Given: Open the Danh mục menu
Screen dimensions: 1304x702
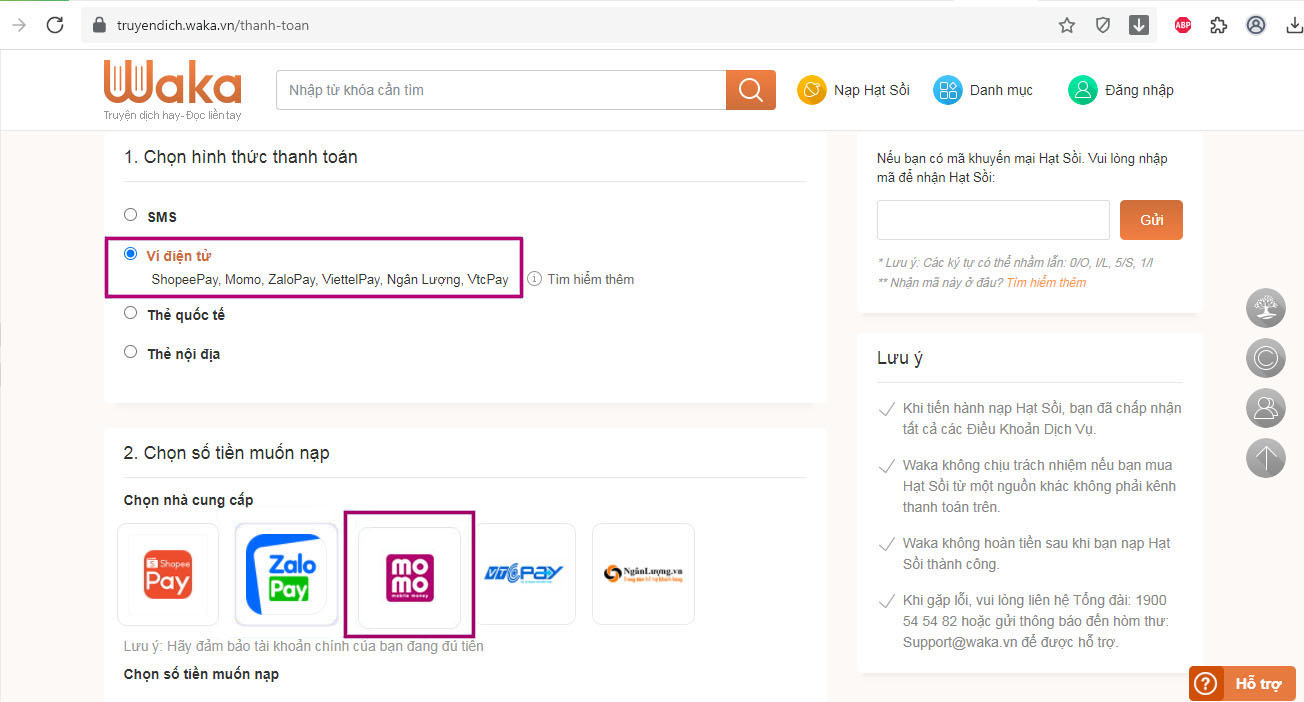Looking at the screenshot, I should (x=983, y=90).
